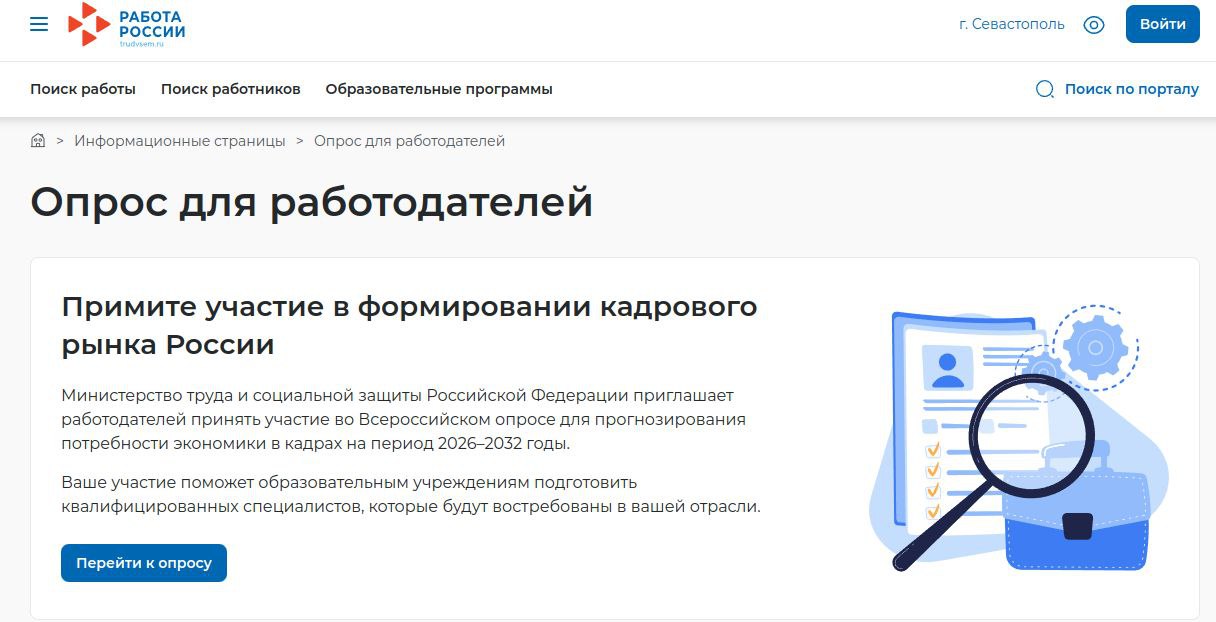Image resolution: width=1216 pixels, height=622 pixels.
Task: Click the Опрос для работодателей breadcrumb item
Action: pyautogui.click(x=409, y=141)
